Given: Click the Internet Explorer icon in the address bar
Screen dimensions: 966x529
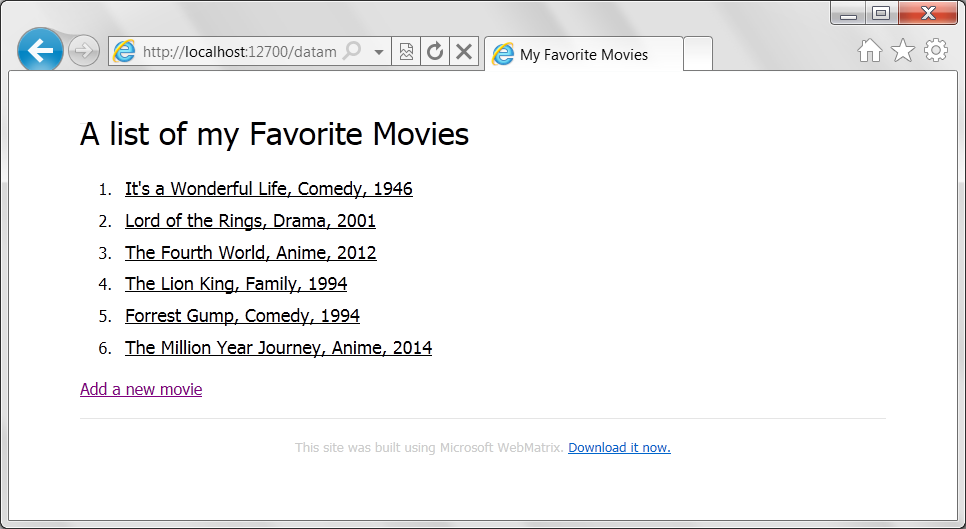Looking at the screenshot, I should pos(124,51).
